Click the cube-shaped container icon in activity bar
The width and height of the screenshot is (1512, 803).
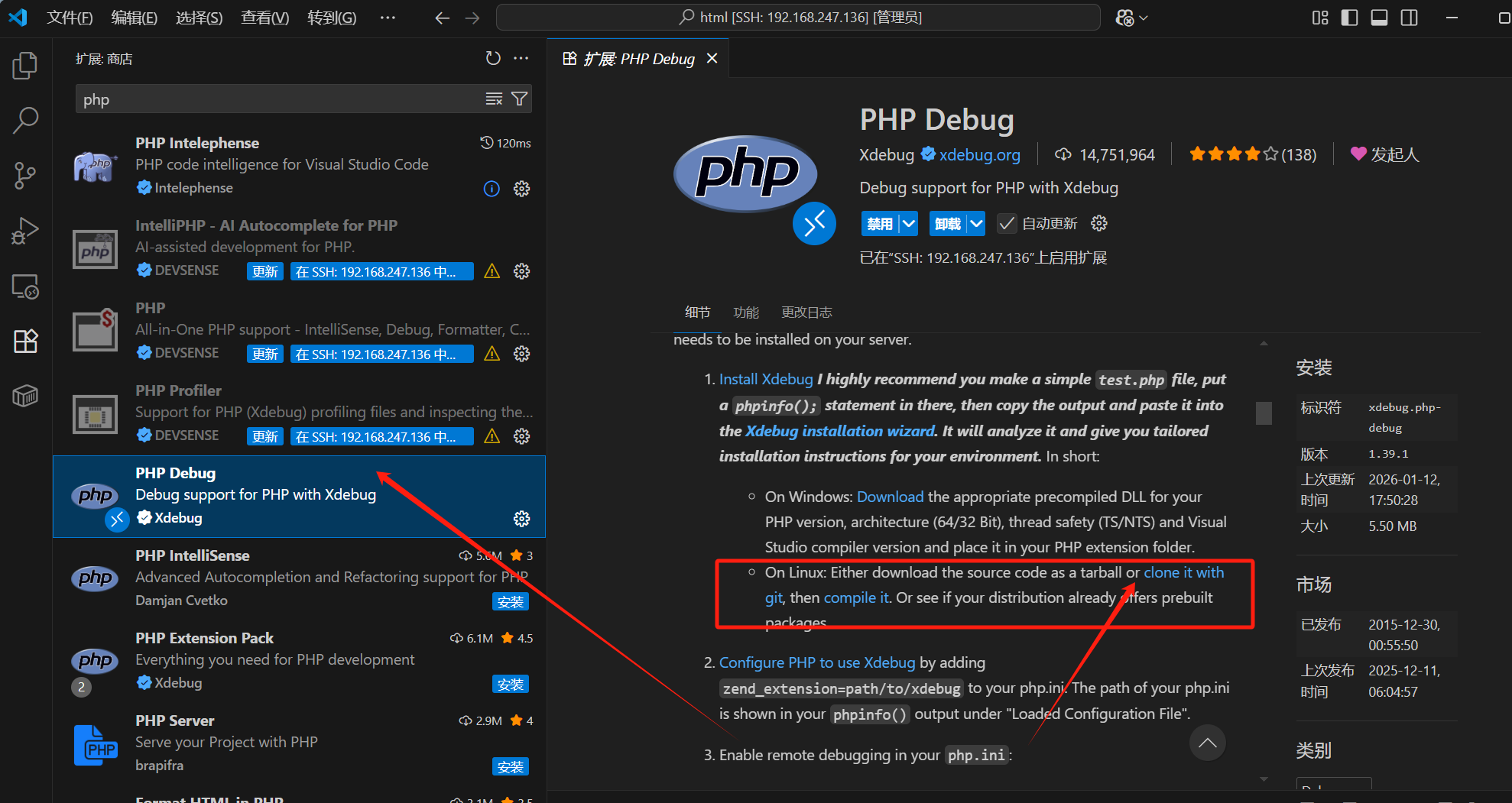click(25, 396)
